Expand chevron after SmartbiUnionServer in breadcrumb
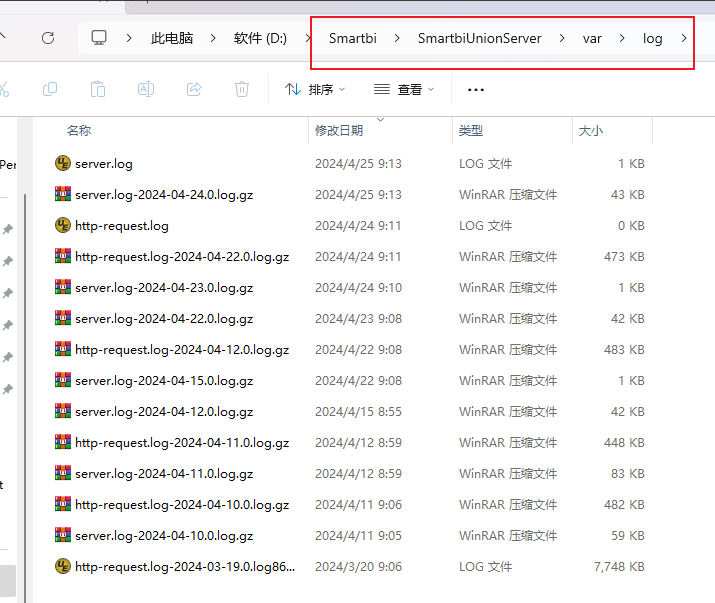715x603 pixels. tap(562, 38)
